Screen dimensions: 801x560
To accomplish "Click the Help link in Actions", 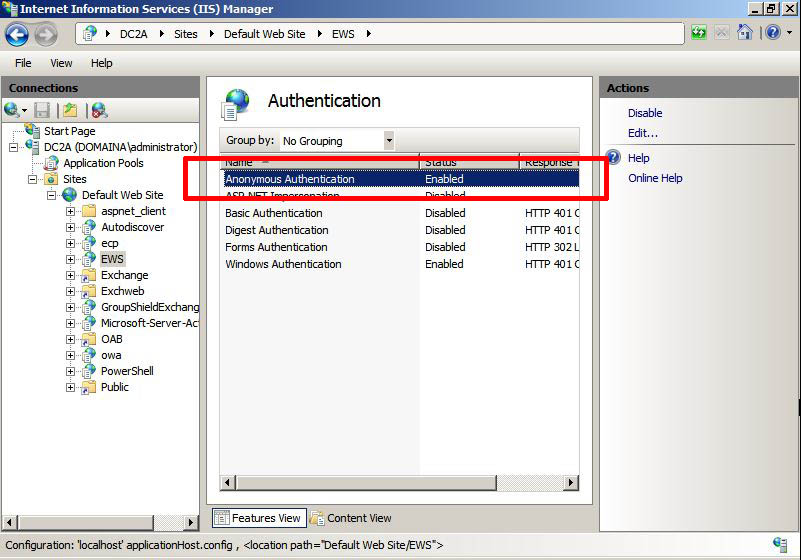I will 639,158.
